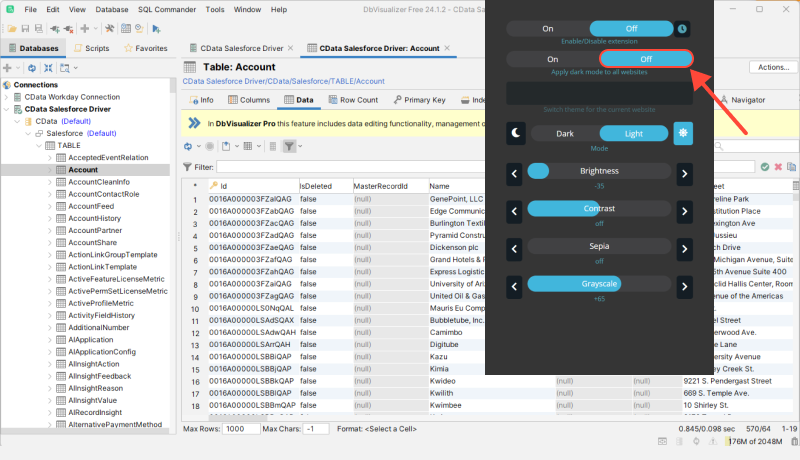Click the Grayscale slider
Viewport: 800px width, 460px height.
[599, 284]
